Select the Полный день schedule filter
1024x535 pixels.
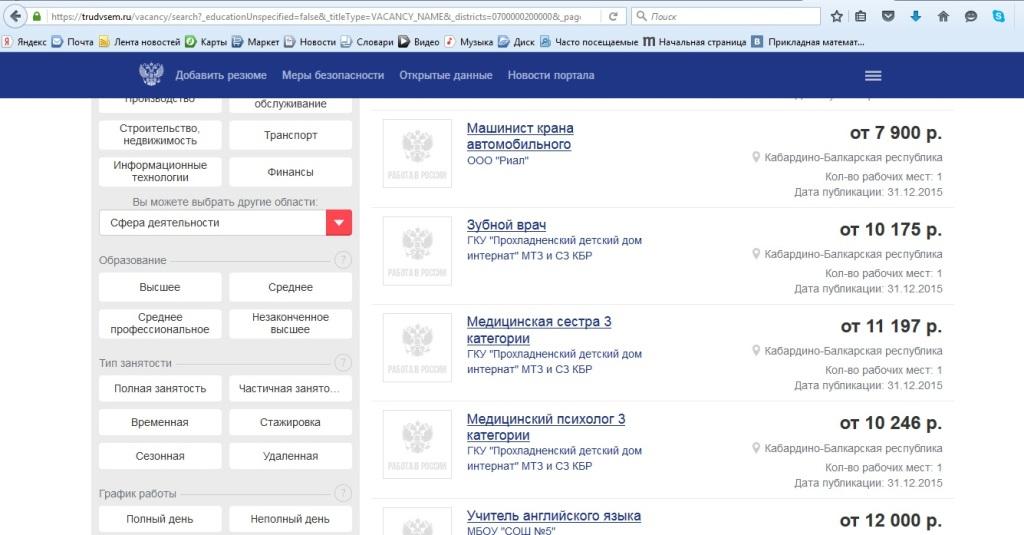click(x=160, y=519)
